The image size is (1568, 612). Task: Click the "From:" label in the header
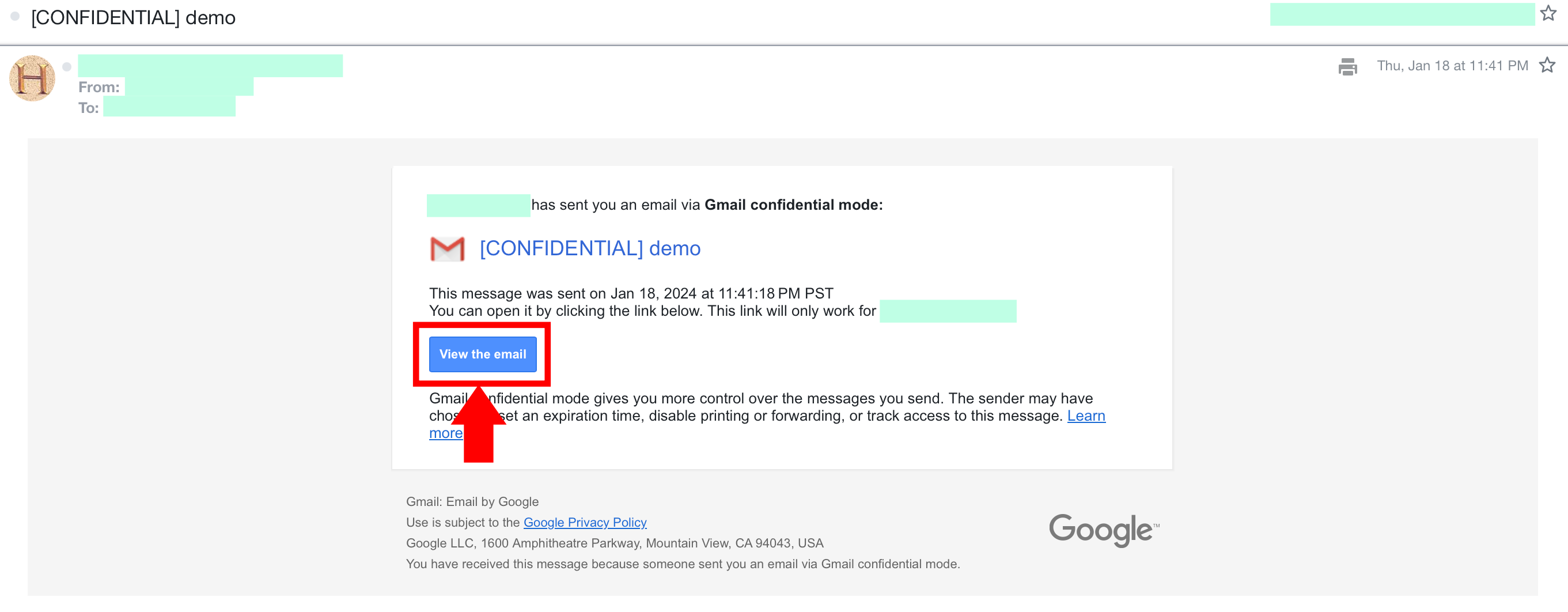coord(99,87)
